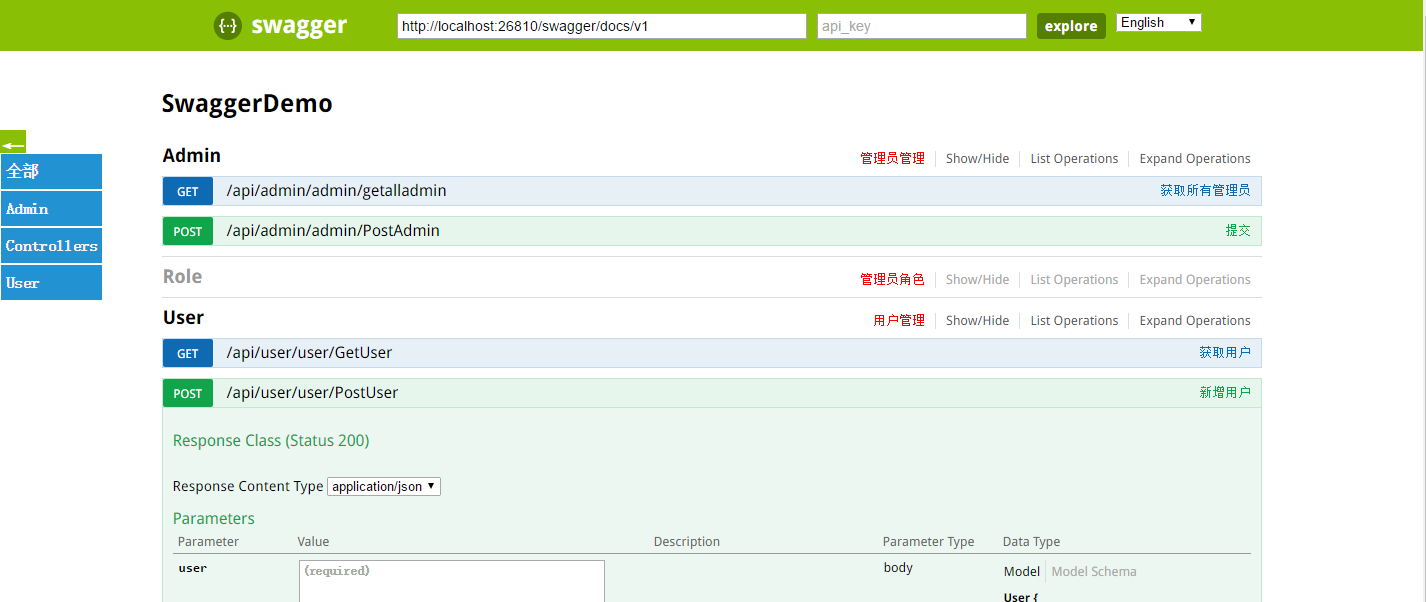
Task: Select the User sidebar tab
Action: 51,282
